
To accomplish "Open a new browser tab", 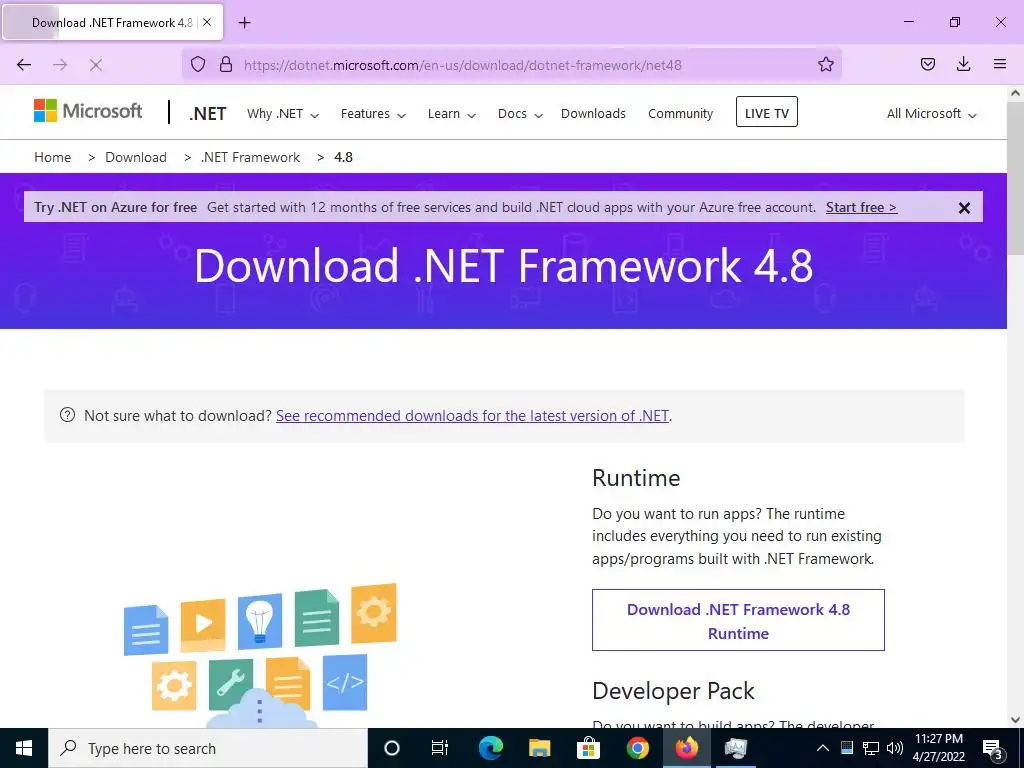I will point(244,23).
